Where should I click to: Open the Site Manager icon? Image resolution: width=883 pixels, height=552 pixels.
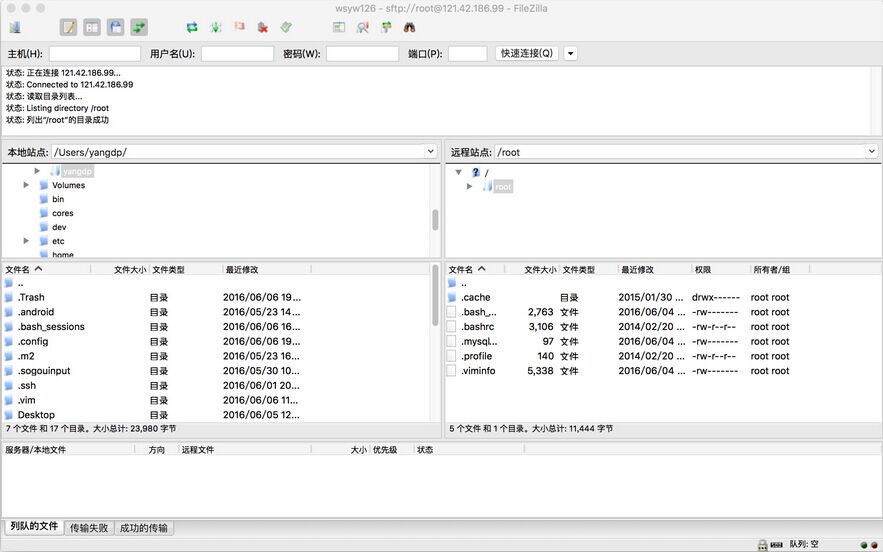pos(15,27)
